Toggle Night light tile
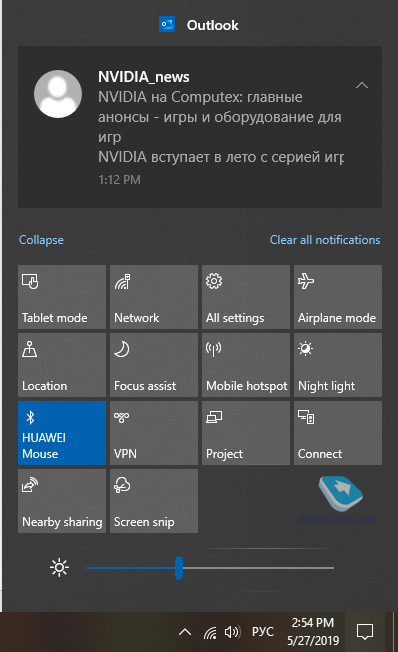The image size is (398, 652). (338, 365)
